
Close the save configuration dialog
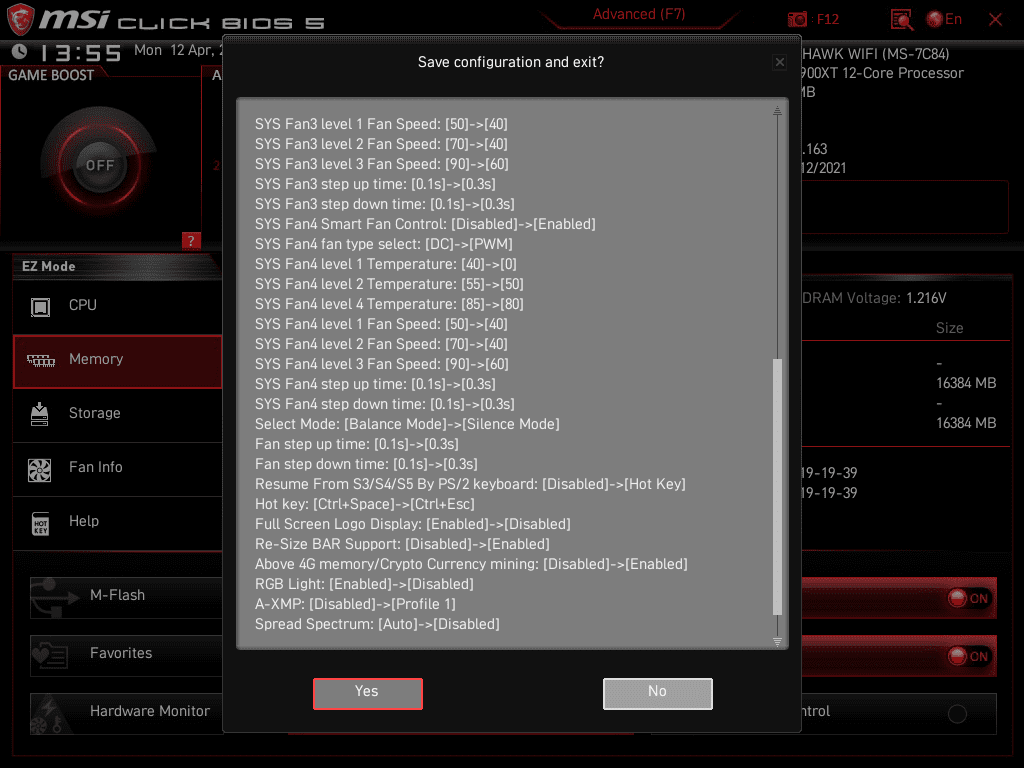(779, 63)
